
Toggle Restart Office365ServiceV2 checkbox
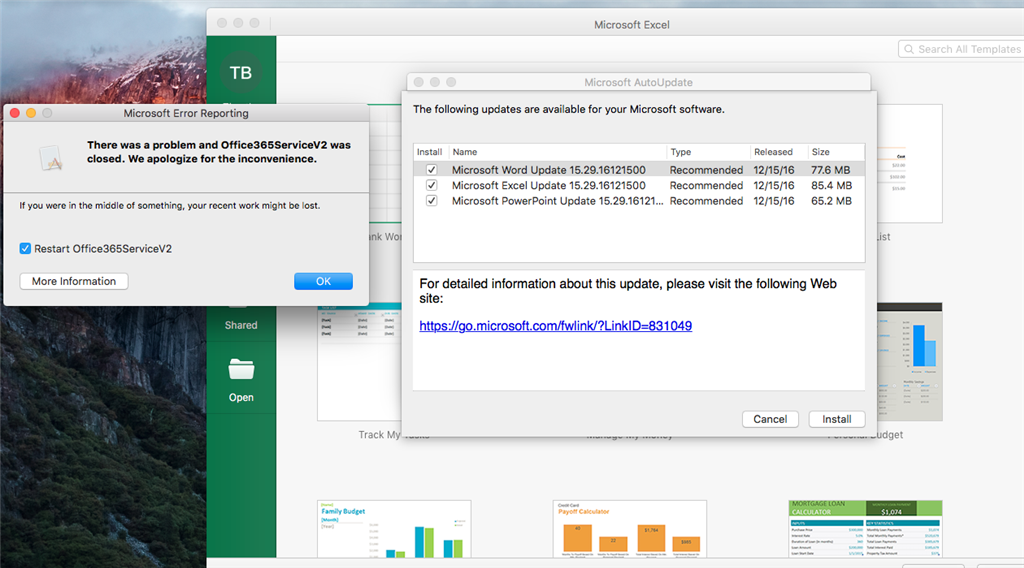coord(25,249)
